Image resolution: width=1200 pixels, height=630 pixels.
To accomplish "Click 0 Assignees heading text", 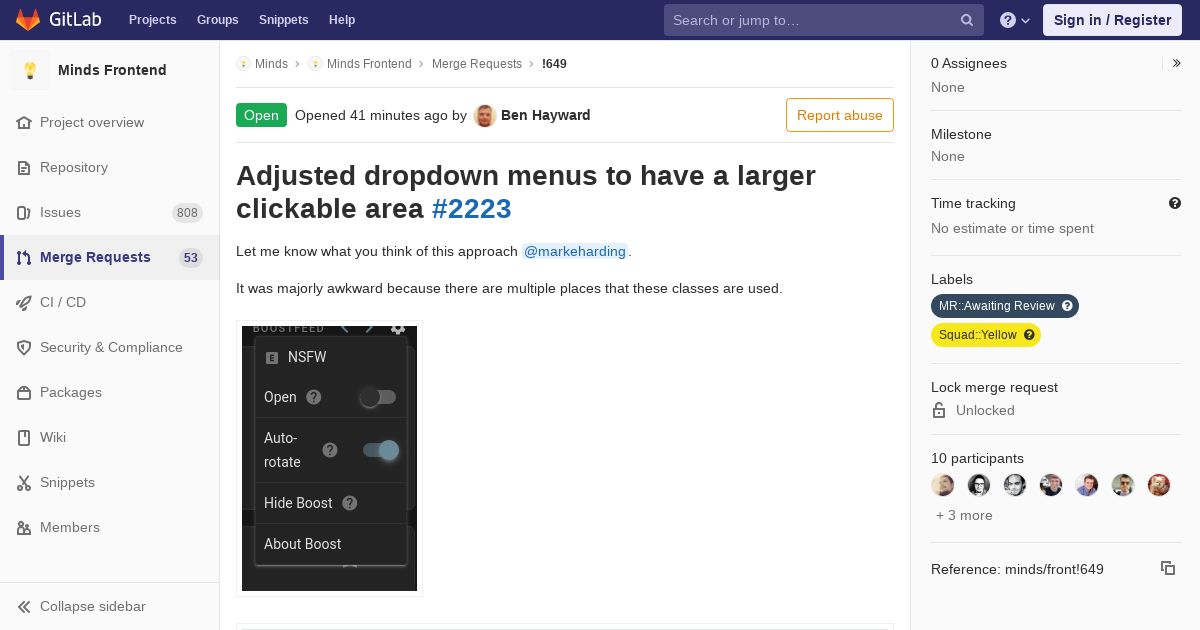I will tap(969, 63).
